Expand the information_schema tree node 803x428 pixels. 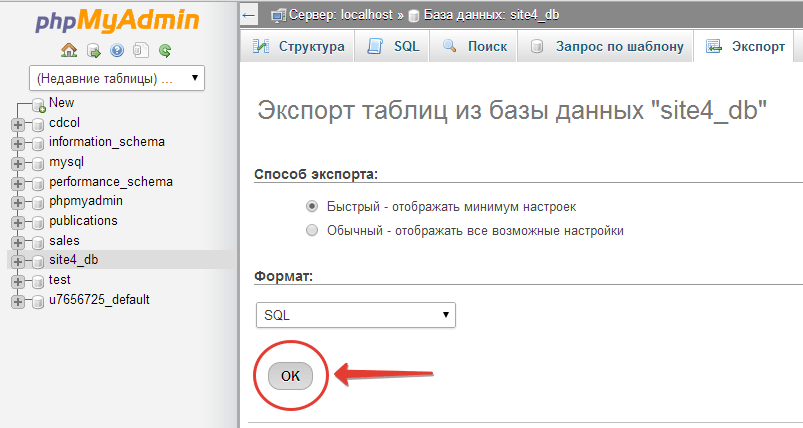coord(18,143)
